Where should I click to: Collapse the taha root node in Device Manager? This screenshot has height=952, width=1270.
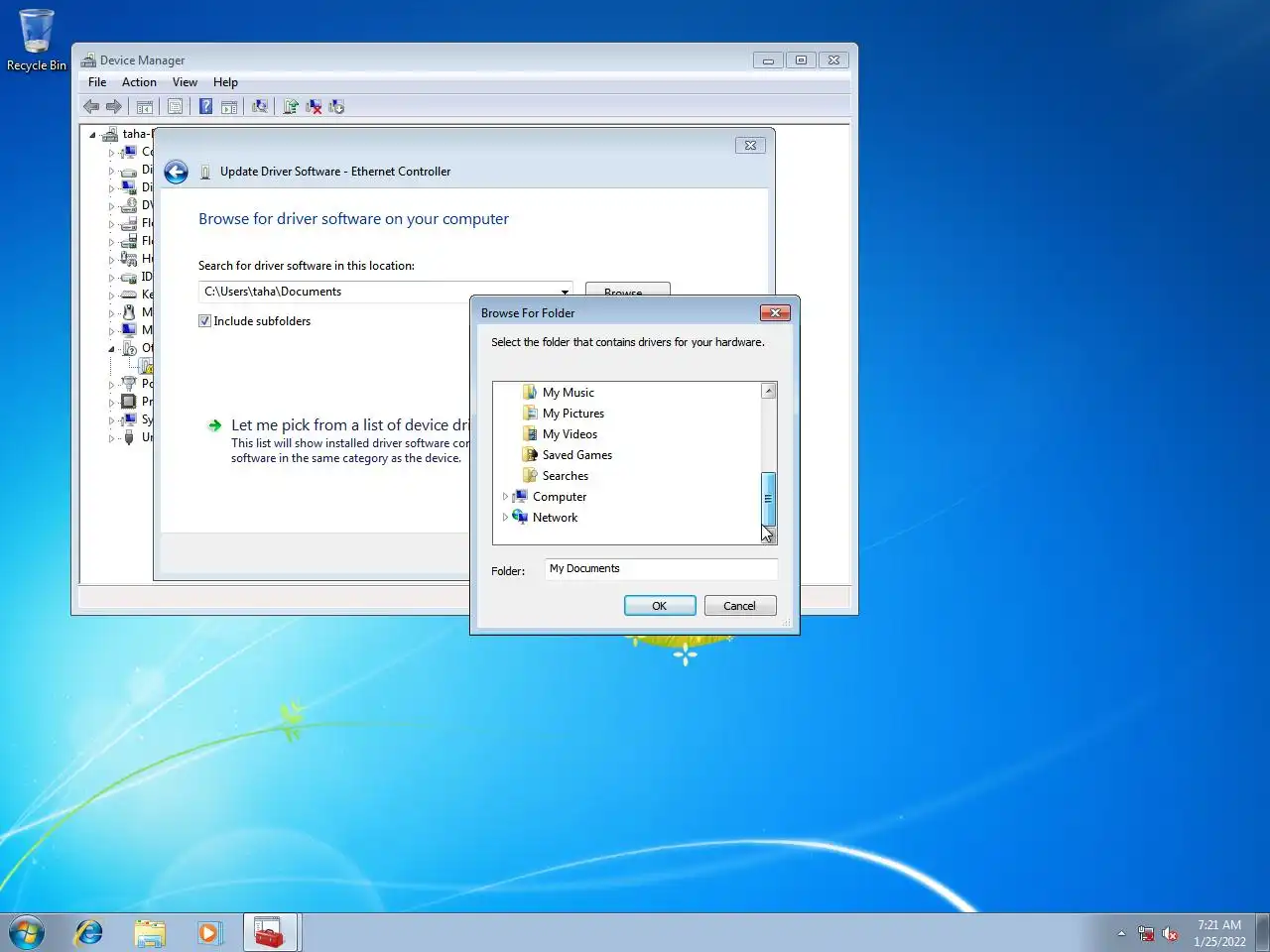click(x=92, y=134)
